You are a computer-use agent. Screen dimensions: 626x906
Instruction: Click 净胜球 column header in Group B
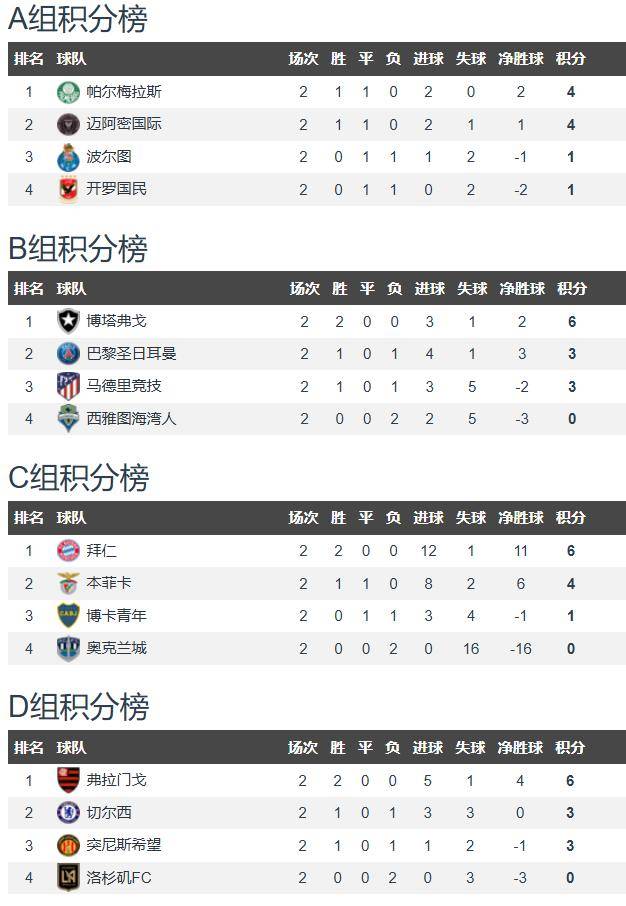pyautogui.click(x=521, y=289)
